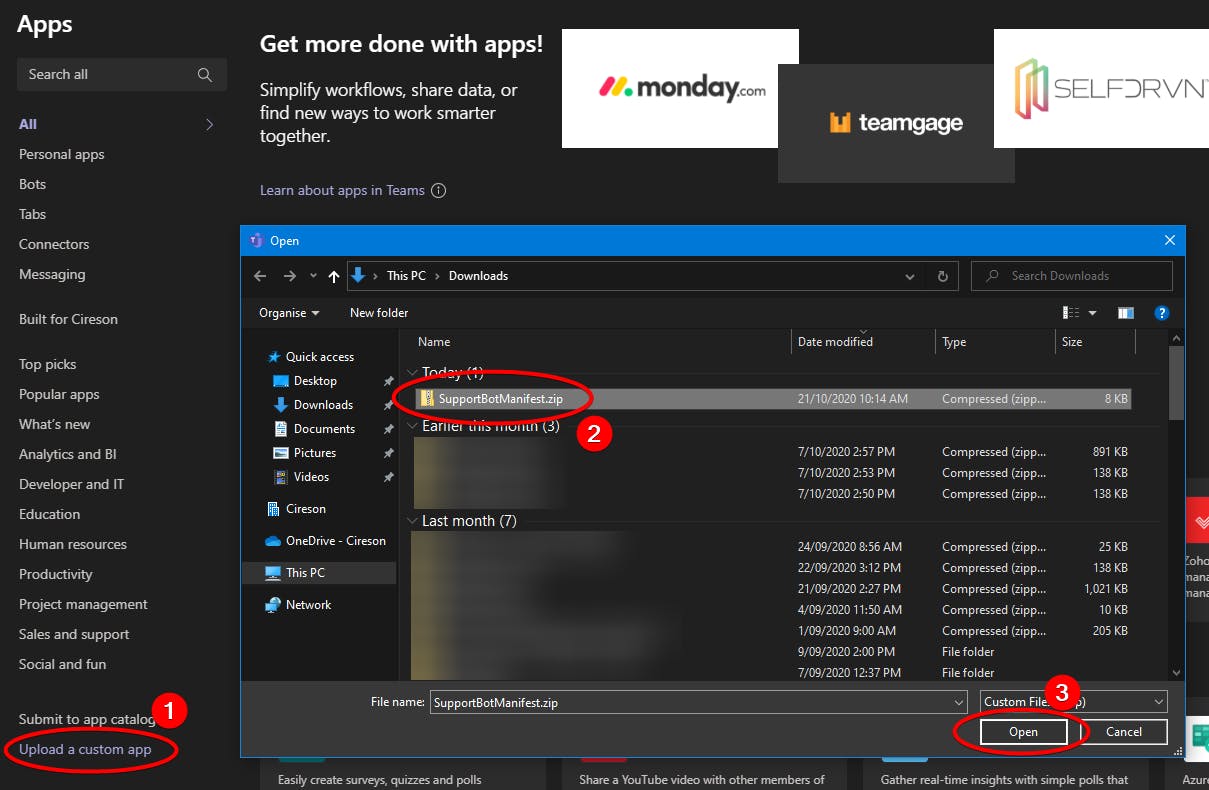Click the Open button

click(1023, 732)
